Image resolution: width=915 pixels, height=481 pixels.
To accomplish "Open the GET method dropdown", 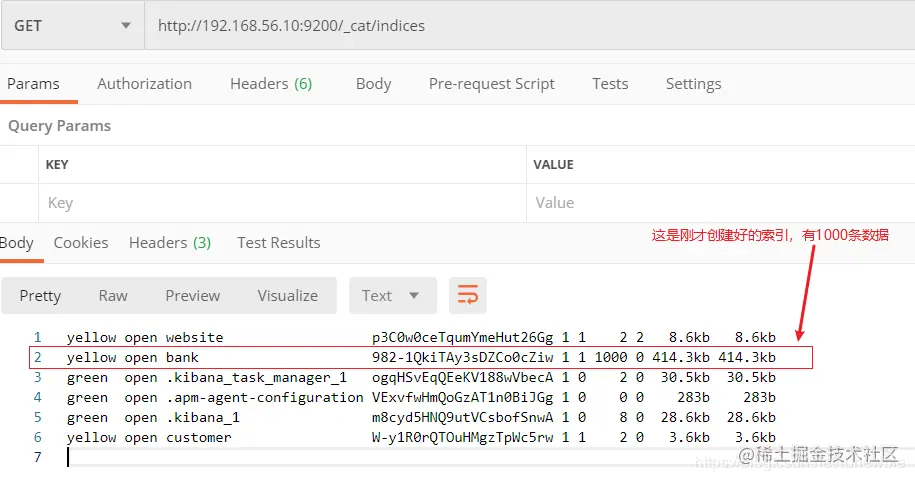I will (x=72, y=26).
